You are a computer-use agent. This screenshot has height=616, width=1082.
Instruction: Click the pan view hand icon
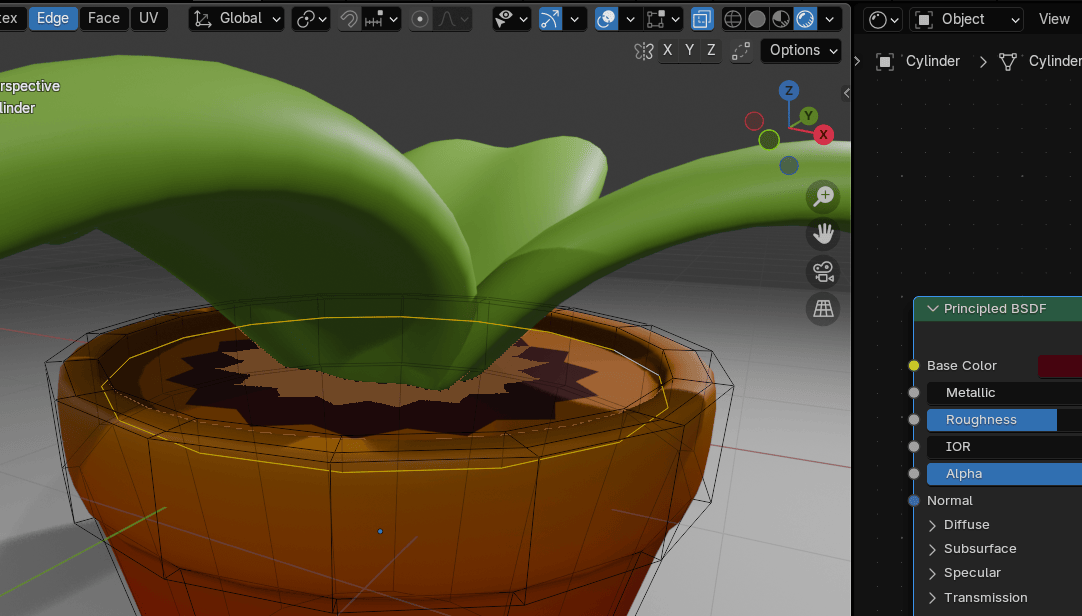click(823, 235)
